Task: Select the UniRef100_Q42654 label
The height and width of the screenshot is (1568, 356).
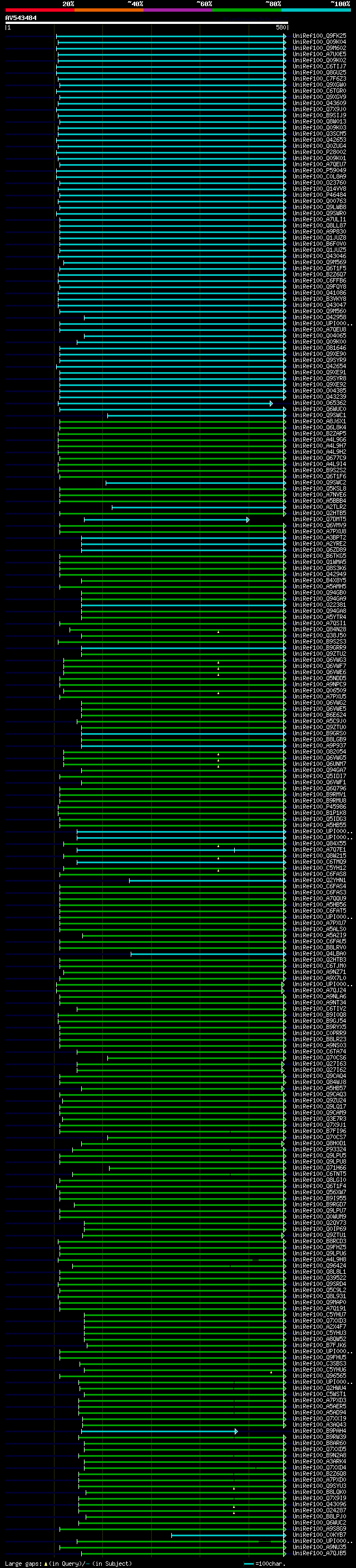Action: 319,367
